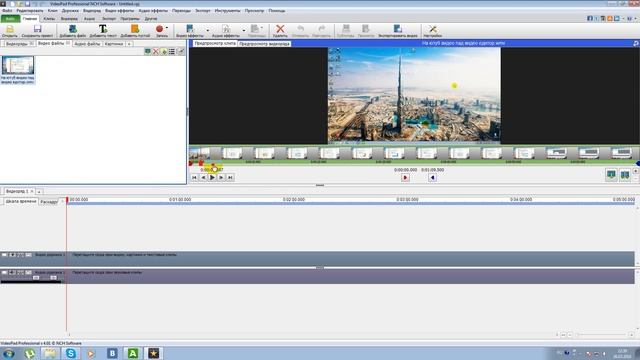
Task: Mute the audio track with its speaker toggle
Action: (12, 272)
